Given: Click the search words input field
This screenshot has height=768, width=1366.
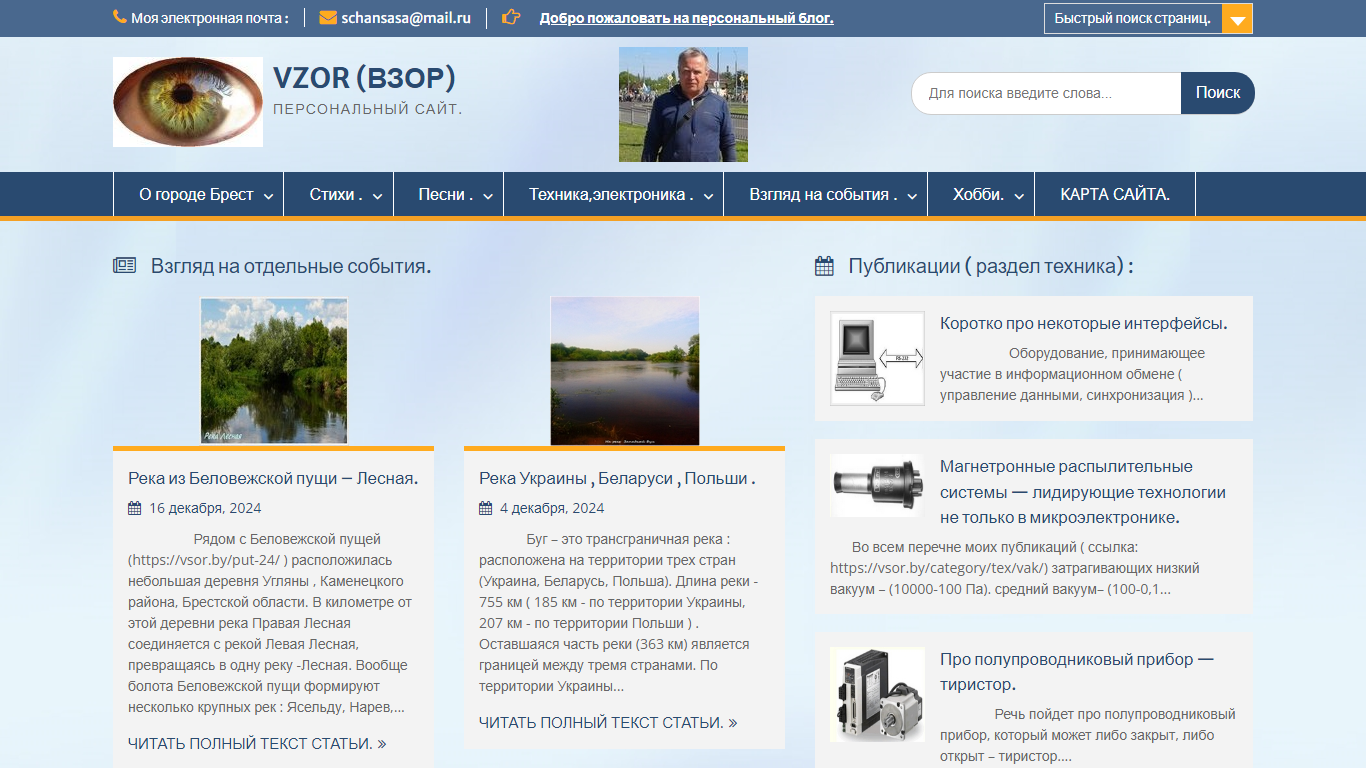Looking at the screenshot, I should [x=1046, y=93].
